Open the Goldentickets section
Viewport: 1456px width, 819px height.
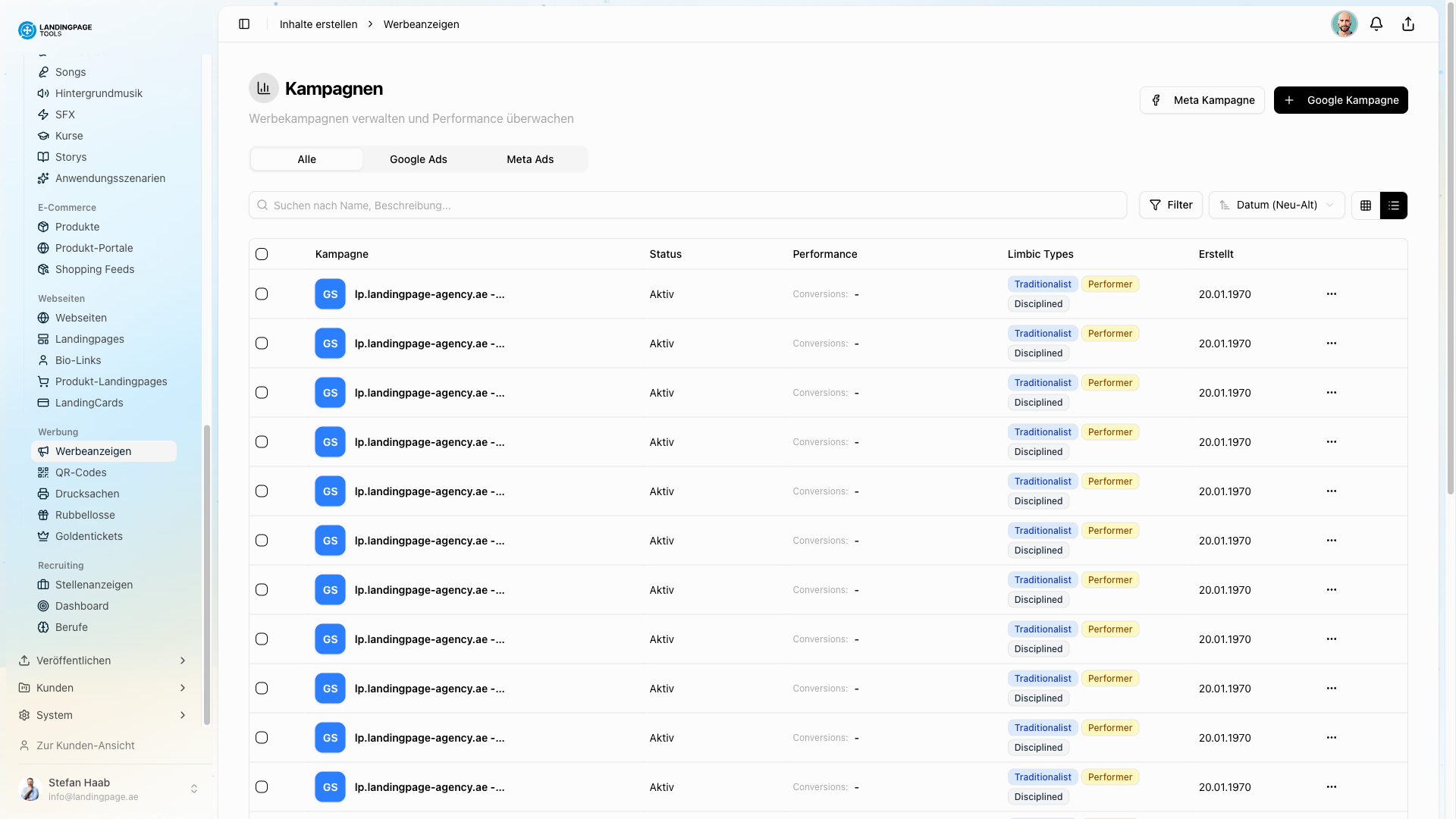tap(88, 536)
